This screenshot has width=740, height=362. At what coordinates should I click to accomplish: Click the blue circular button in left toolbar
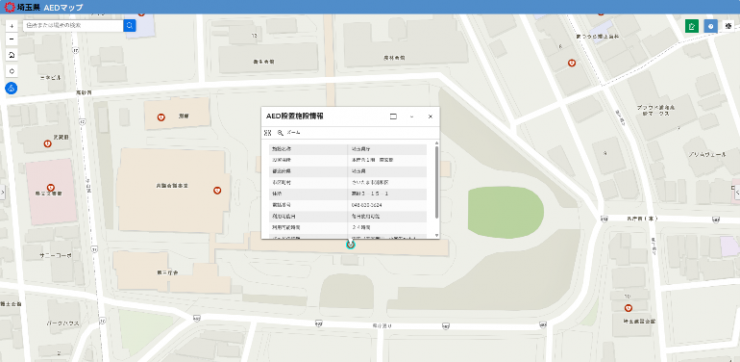tap(11, 87)
